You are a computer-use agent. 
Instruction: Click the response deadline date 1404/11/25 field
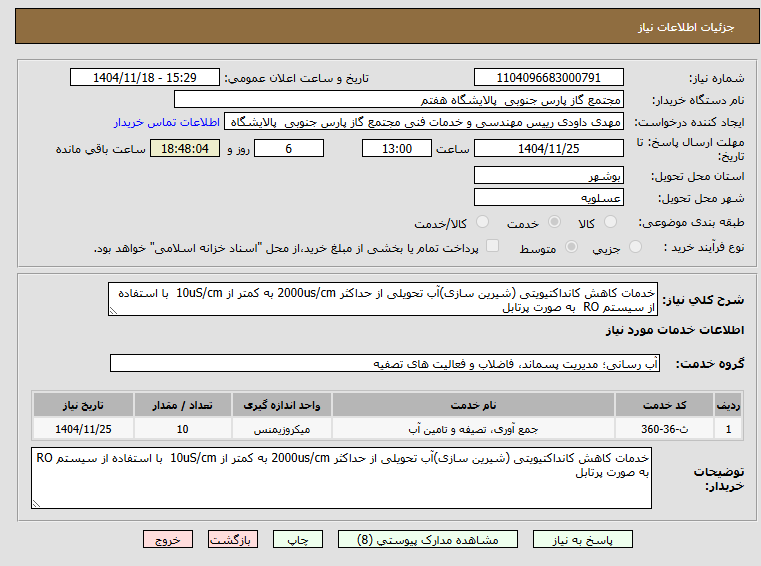point(548,148)
